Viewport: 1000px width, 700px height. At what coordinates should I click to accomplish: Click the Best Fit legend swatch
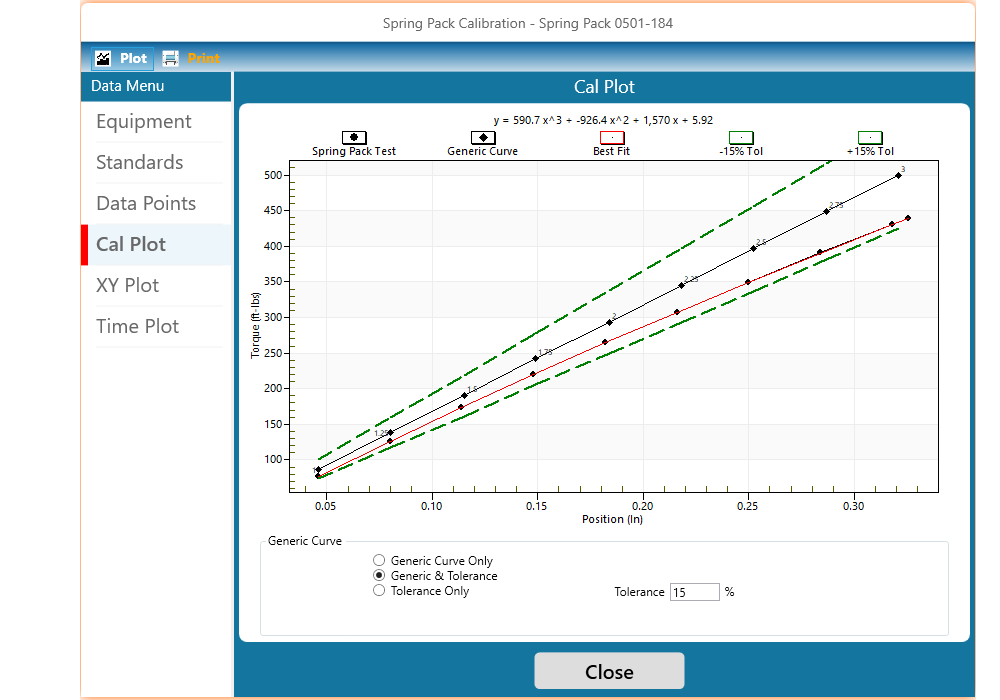click(x=611, y=138)
